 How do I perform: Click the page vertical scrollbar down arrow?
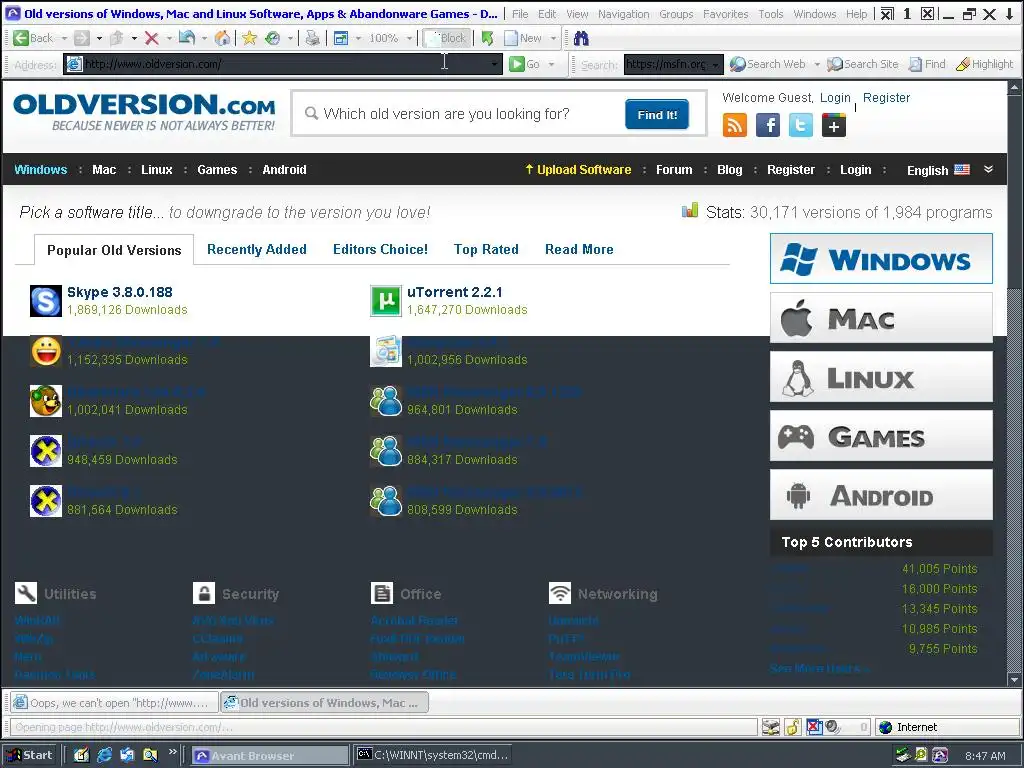point(1014,679)
